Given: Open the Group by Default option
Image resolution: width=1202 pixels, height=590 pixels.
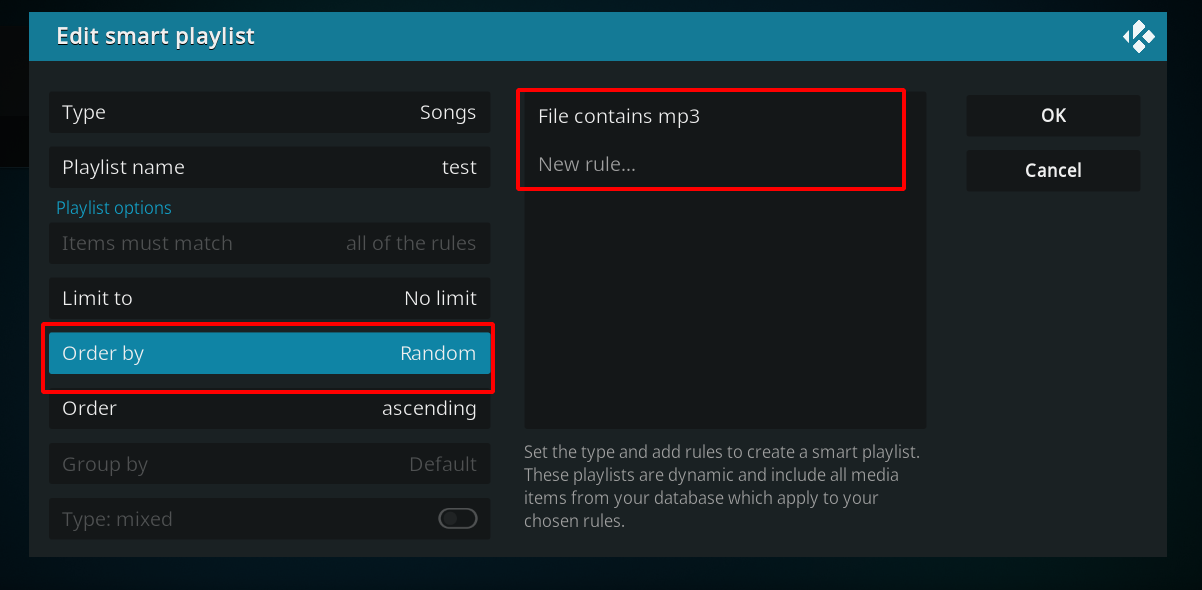Looking at the screenshot, I should 270,464.
